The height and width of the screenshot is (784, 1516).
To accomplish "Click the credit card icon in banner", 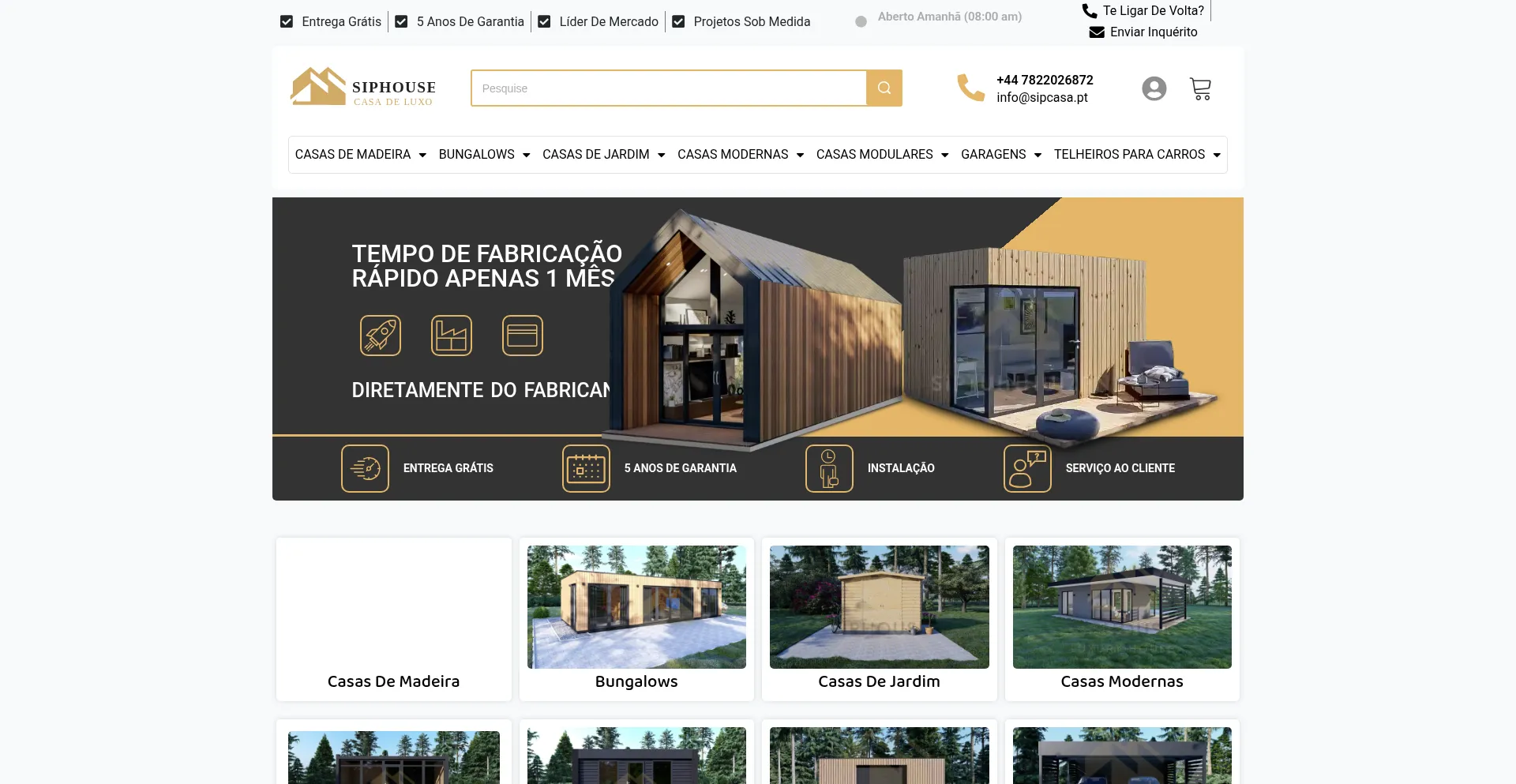I will click(x=523, y=336).
